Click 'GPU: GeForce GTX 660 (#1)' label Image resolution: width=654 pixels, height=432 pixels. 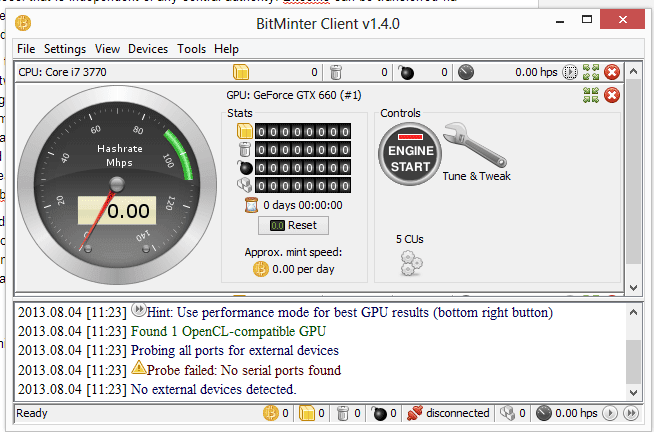point(294,95)
